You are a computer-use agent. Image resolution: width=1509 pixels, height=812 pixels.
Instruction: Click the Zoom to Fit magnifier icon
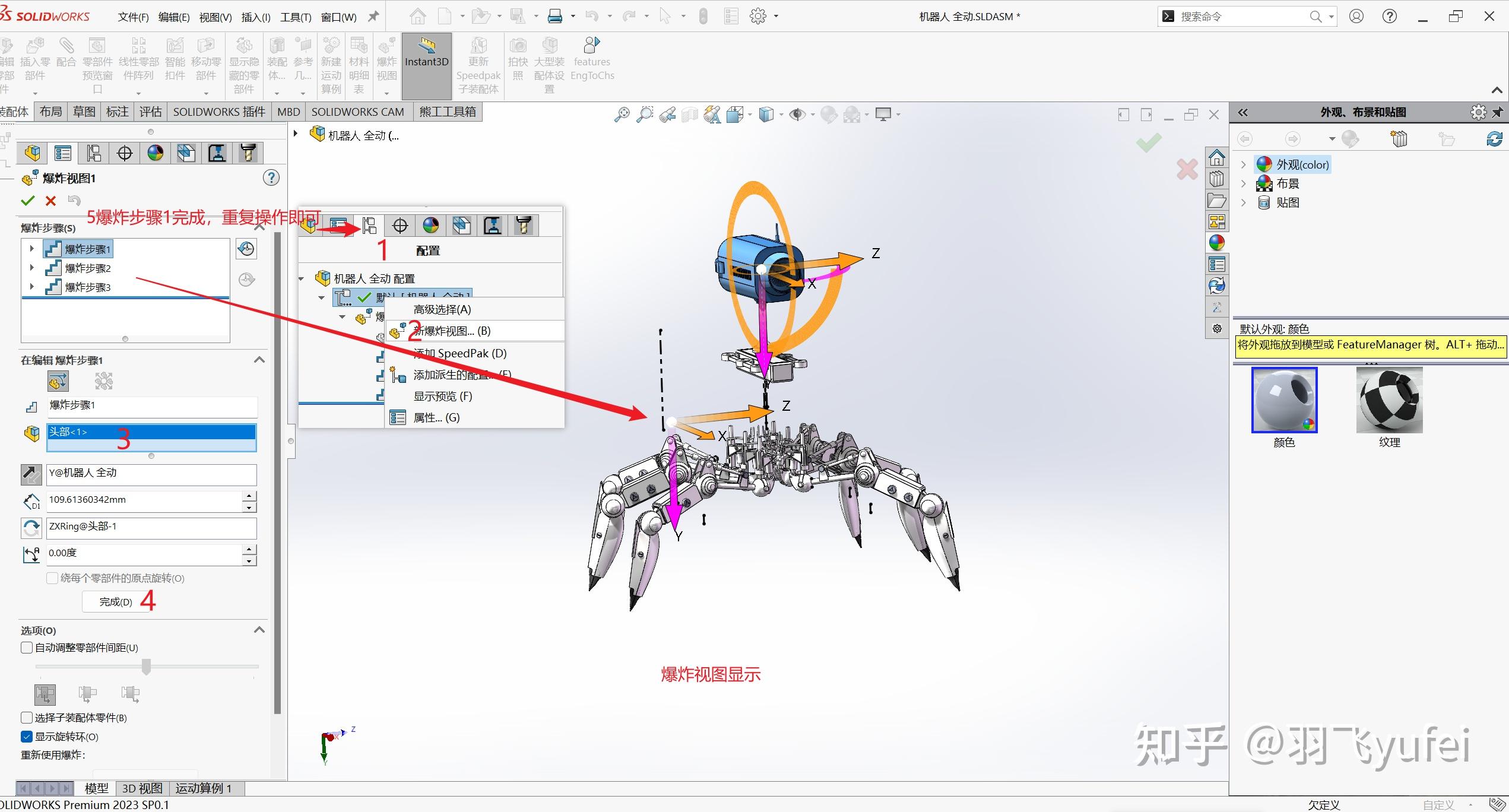tap(622, 115)
